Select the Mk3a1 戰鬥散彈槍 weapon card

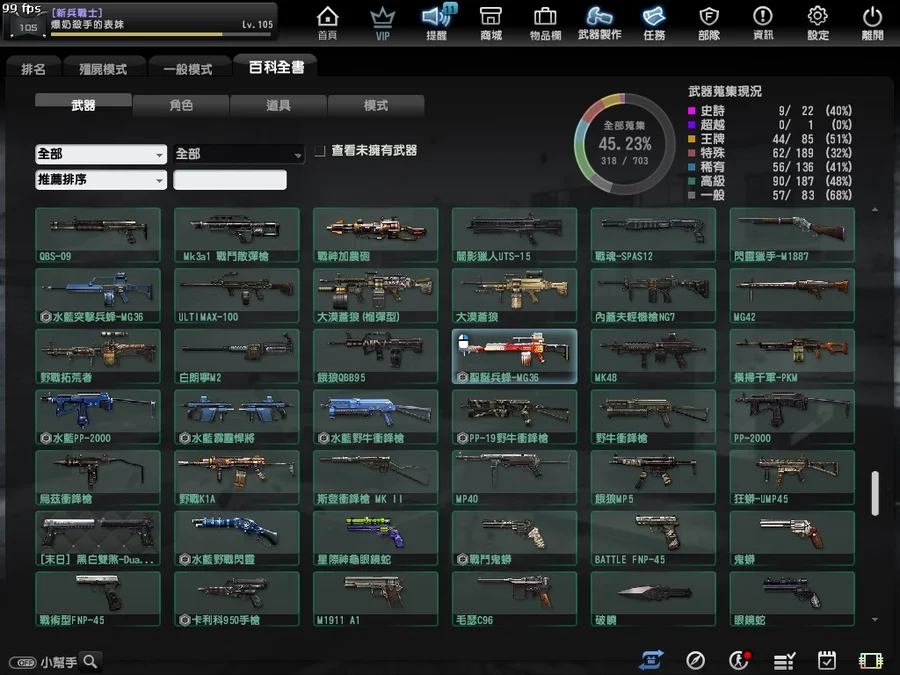click(x=236, y=235)
